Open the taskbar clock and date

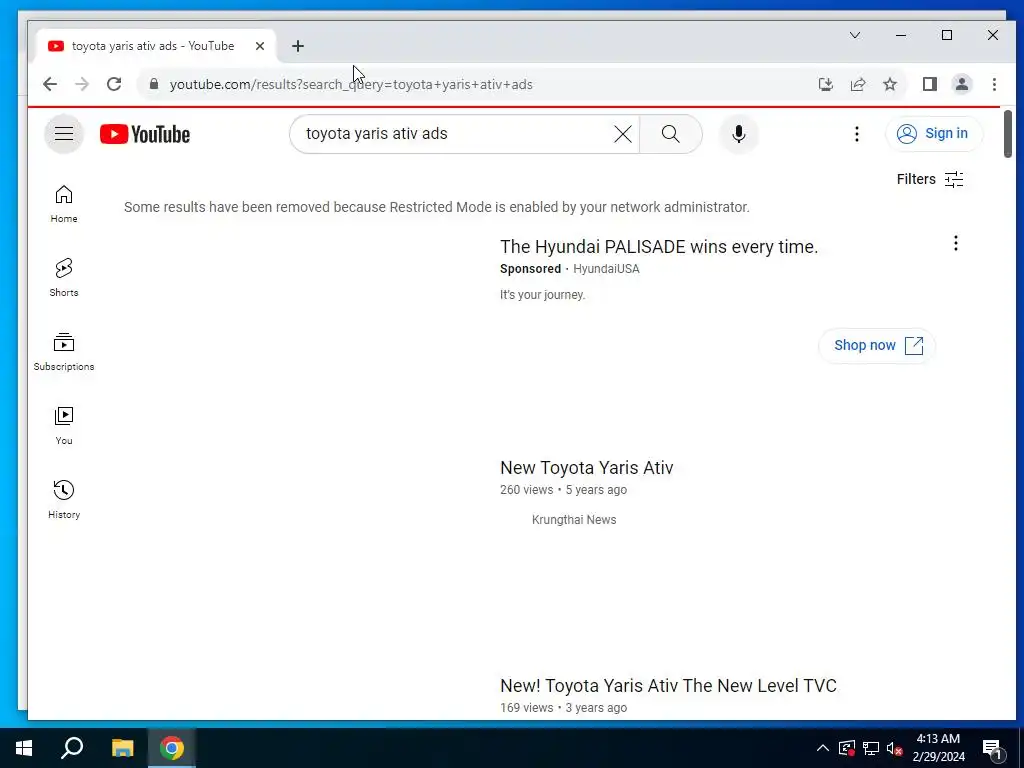938,748
